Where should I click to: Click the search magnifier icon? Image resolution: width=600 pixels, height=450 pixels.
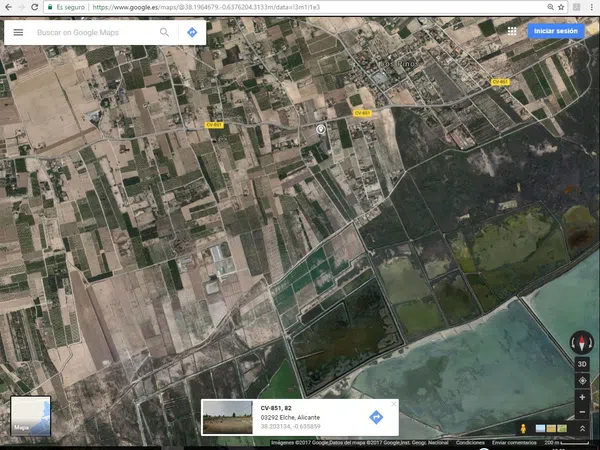coord(164,32)
